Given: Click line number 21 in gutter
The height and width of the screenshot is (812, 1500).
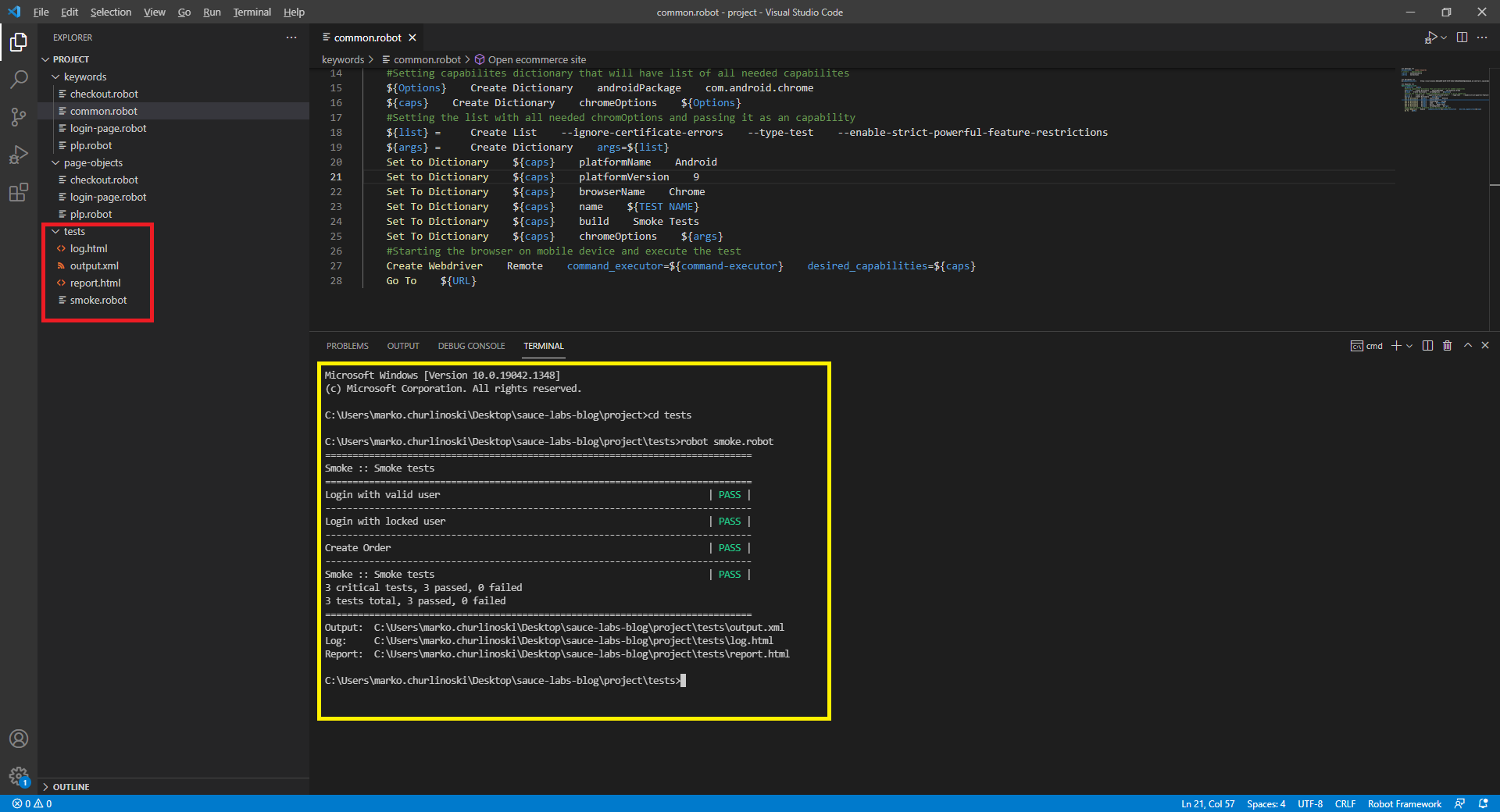Looking at the screenshot, I should pos(336,176).
